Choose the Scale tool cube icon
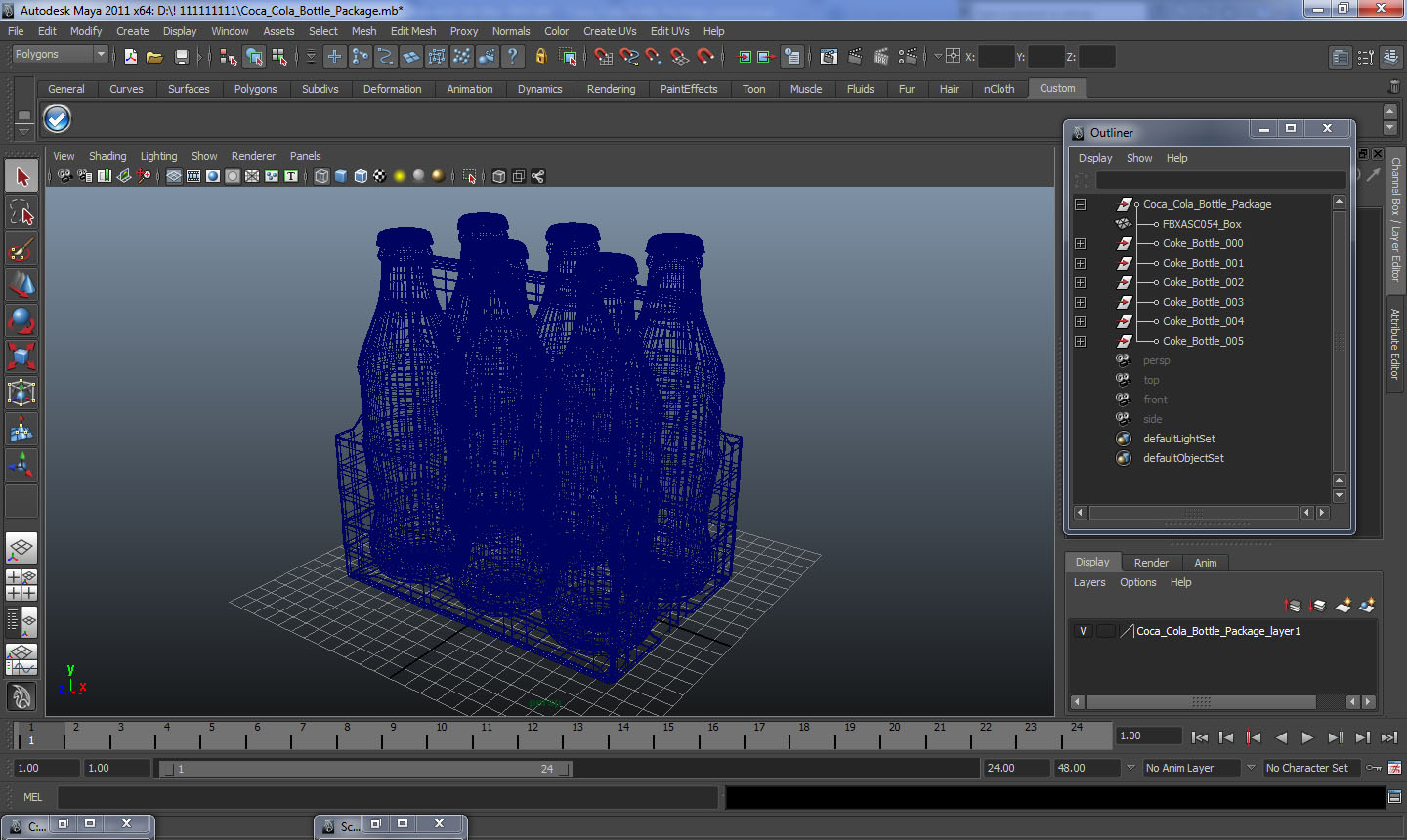Image resolution: width=1407 pixels, height=840 pixels. click(21, 357)
